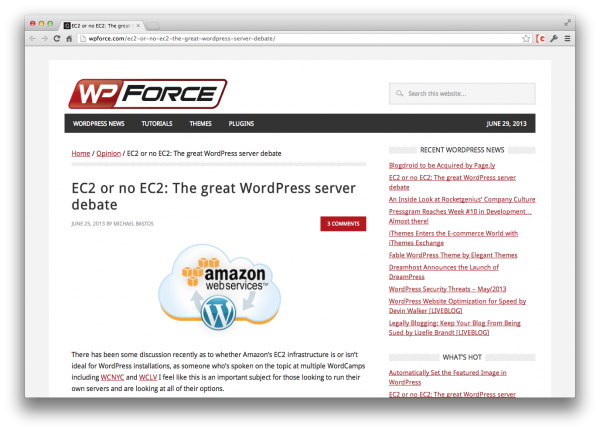Open Pressgram Reaches Week #10 link
Viewport: 600px width, 432px height.
tap(460, 216)
